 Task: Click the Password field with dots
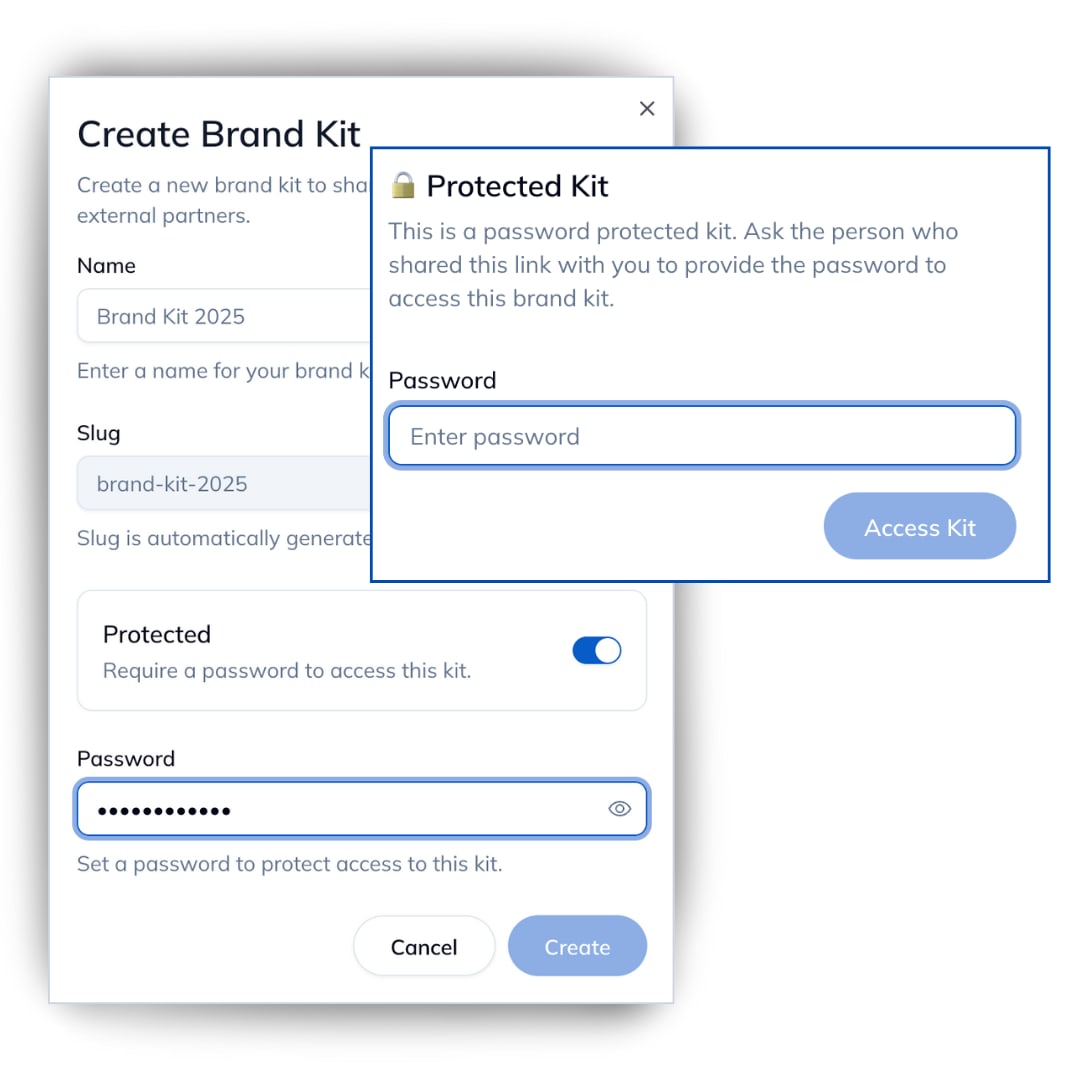tap(300, 809)
